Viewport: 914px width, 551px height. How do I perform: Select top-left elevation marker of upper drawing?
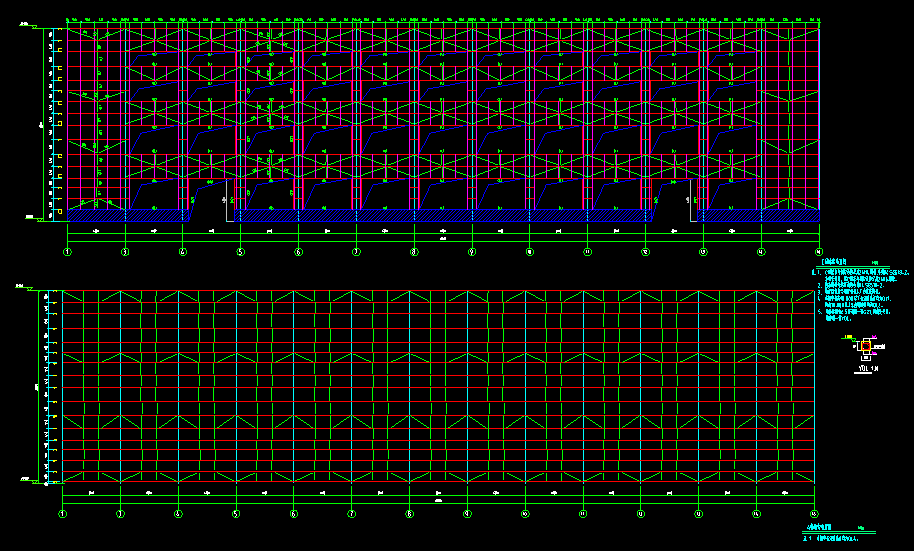point(27,25)
